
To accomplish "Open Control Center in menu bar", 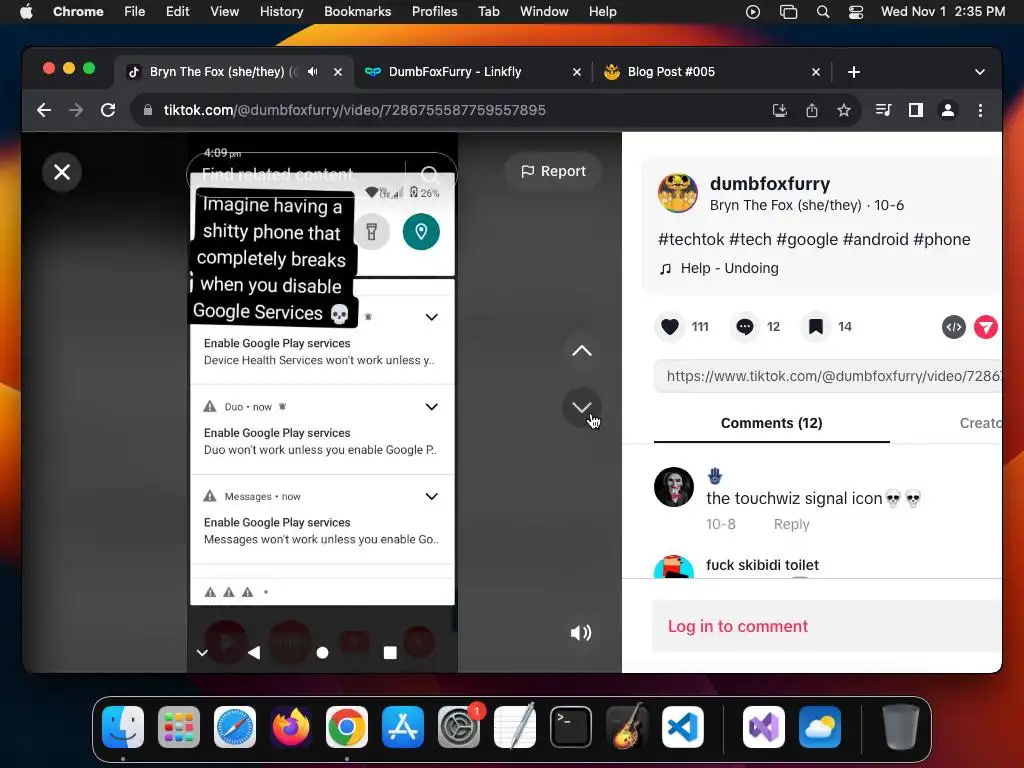I will pyautogui.click(x=856, y=11).
